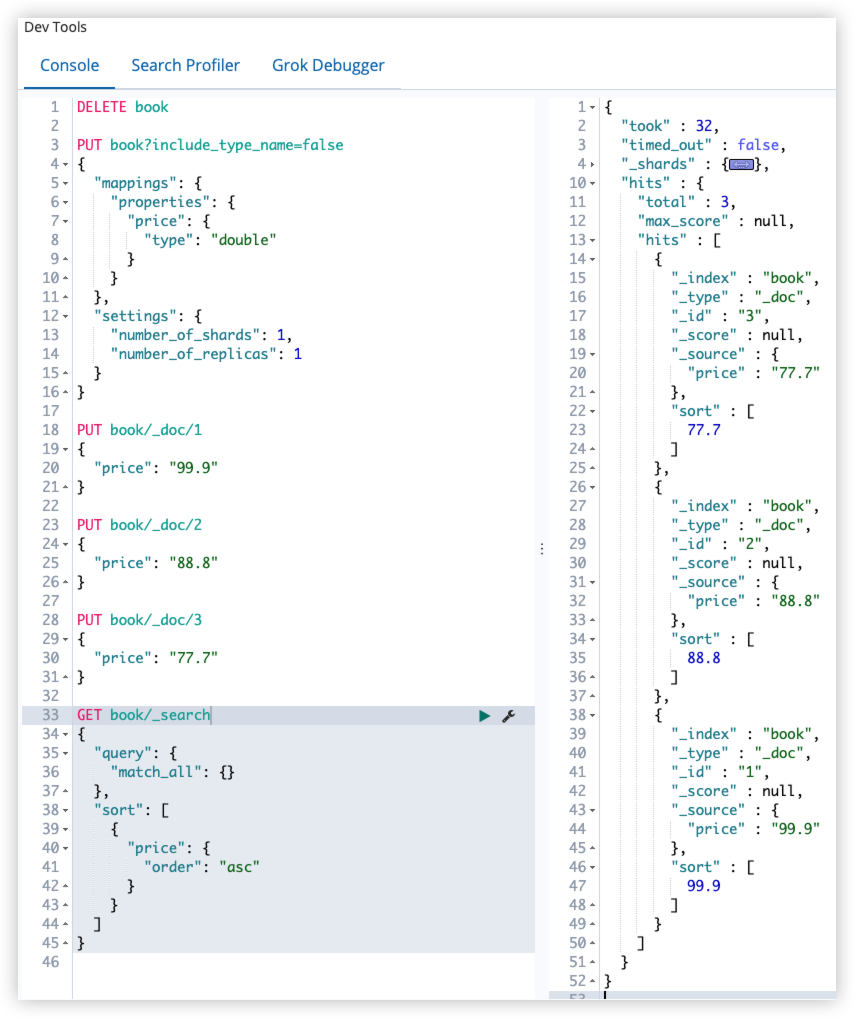This screenshot has height=1018, width=854.
Task: Click the PUT book/_doc/1 line
Action: coord(139,430)
